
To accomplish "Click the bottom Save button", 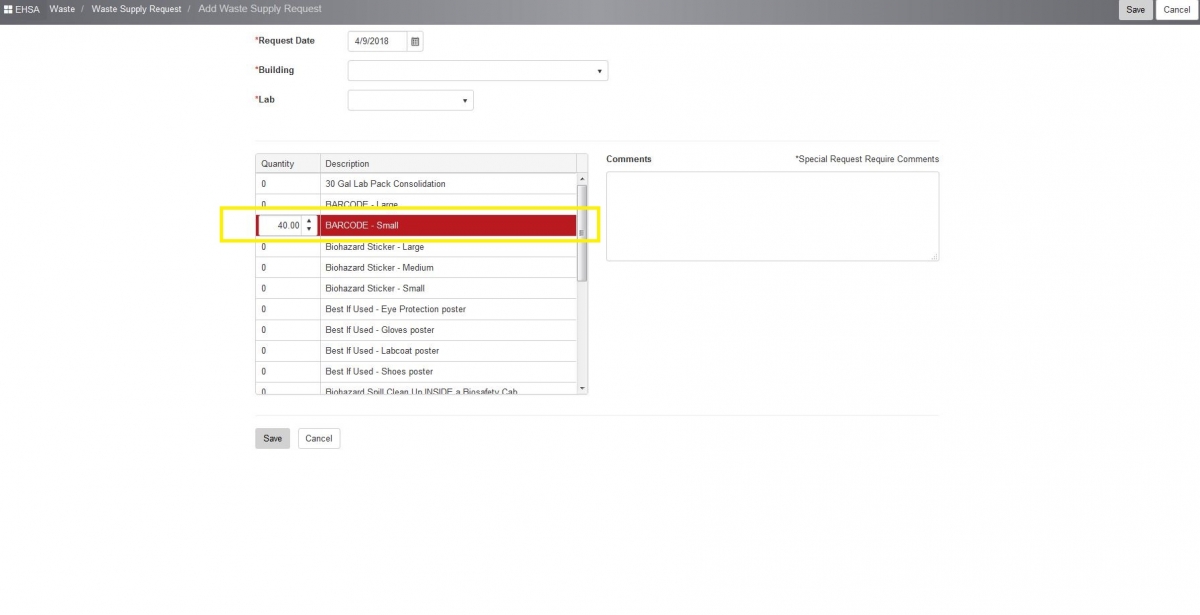I will click(x=272, y=438).
